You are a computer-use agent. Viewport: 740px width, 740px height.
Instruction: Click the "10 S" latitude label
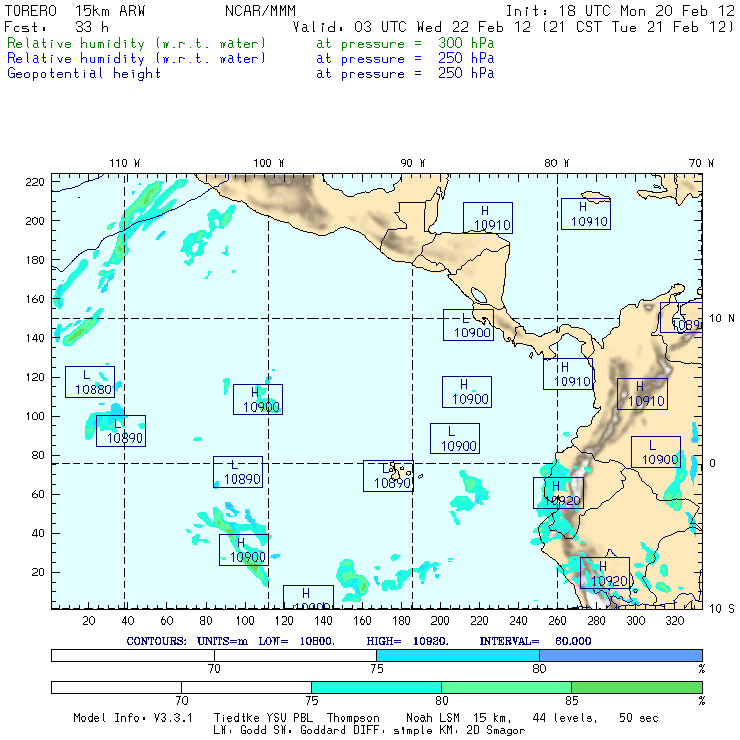[x=722, y=609]
